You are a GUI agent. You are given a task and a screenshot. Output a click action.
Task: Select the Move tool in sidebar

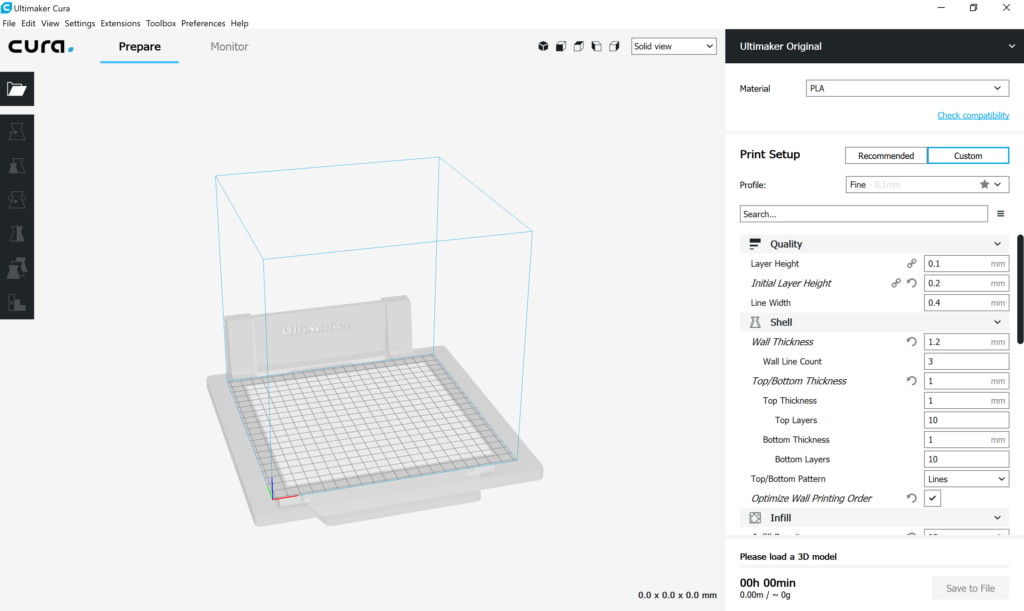(x=16, y=131)
